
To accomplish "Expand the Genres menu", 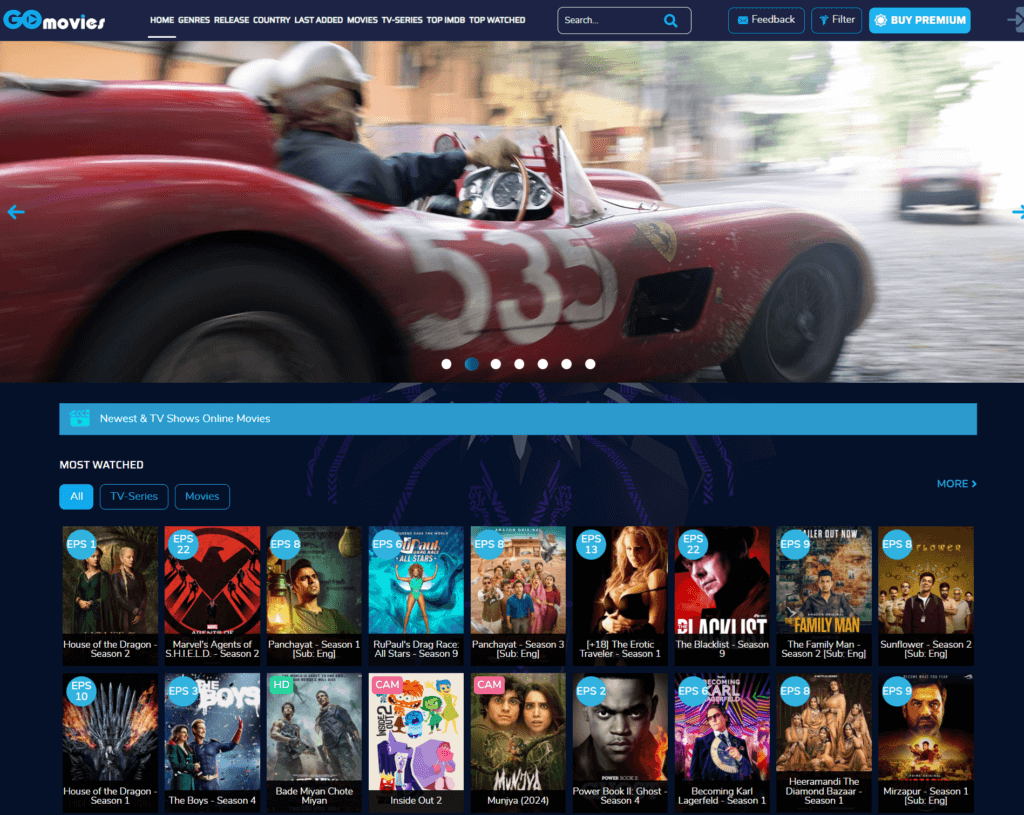I will click(193, 20).
